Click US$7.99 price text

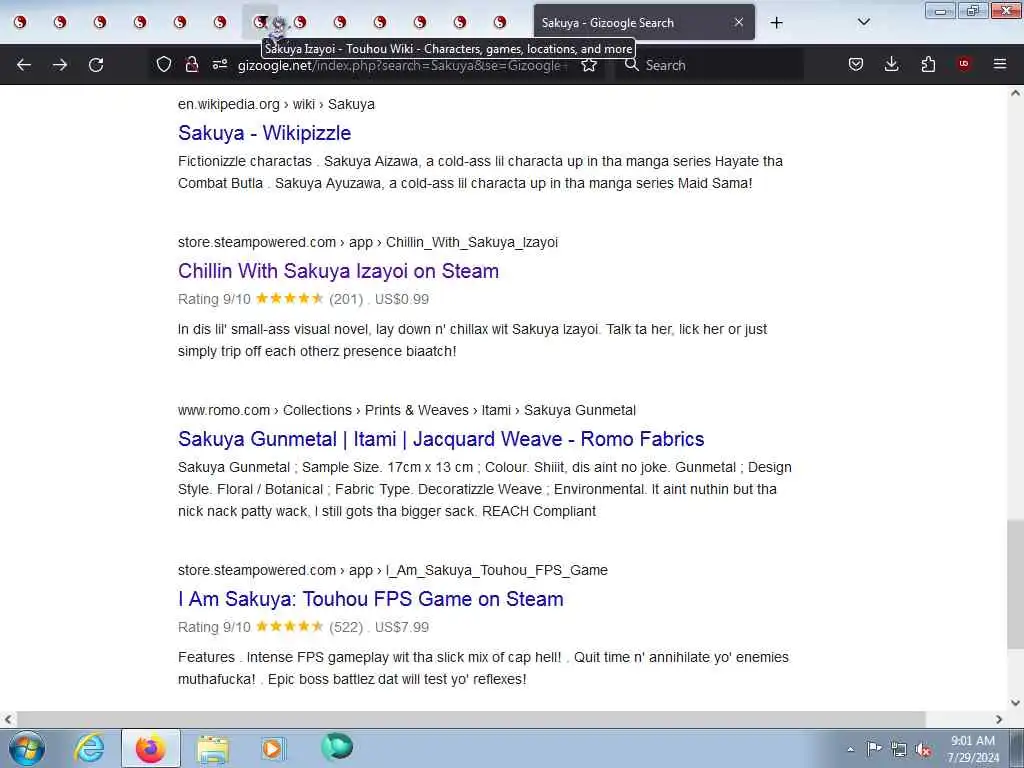(402, 627)
